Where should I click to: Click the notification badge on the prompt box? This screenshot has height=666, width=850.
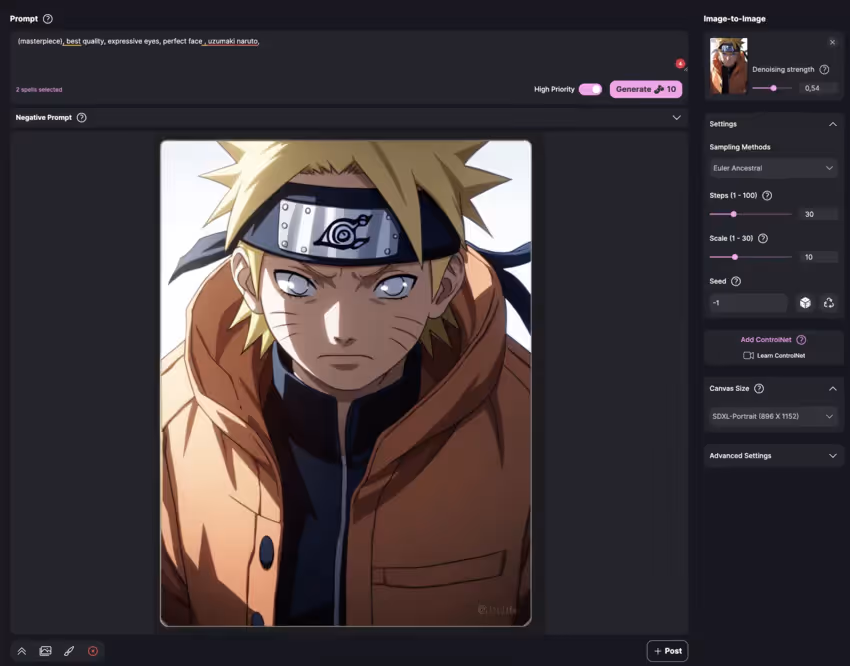point(680,64)
